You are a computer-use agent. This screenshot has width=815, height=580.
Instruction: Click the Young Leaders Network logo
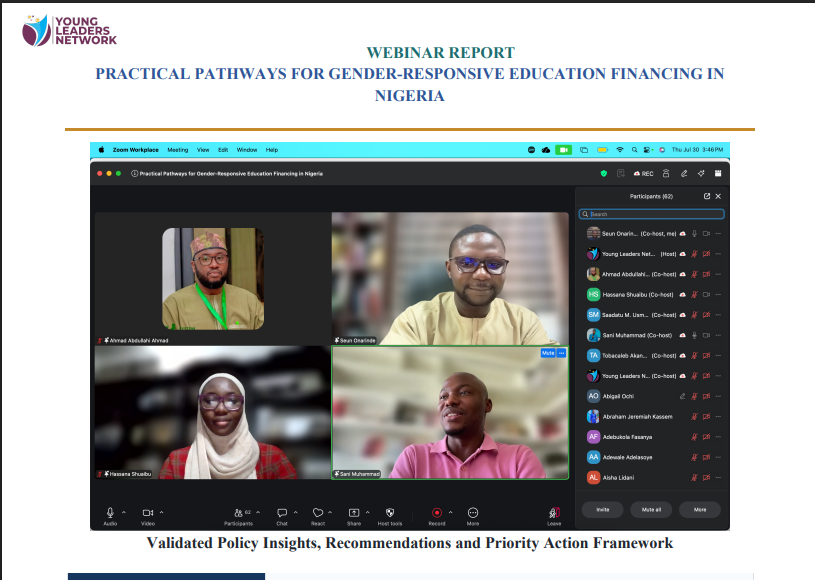pos(70,30)
